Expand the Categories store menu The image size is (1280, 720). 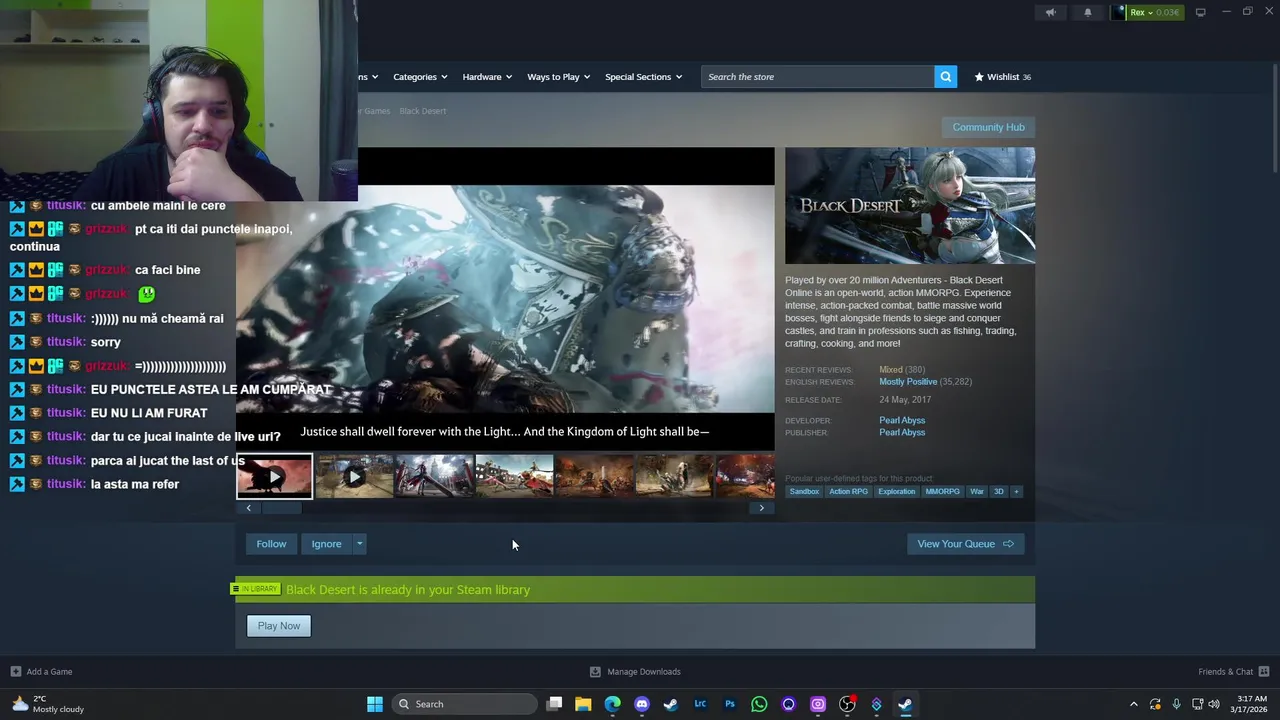pyautogui.click(x=420, y=77)
